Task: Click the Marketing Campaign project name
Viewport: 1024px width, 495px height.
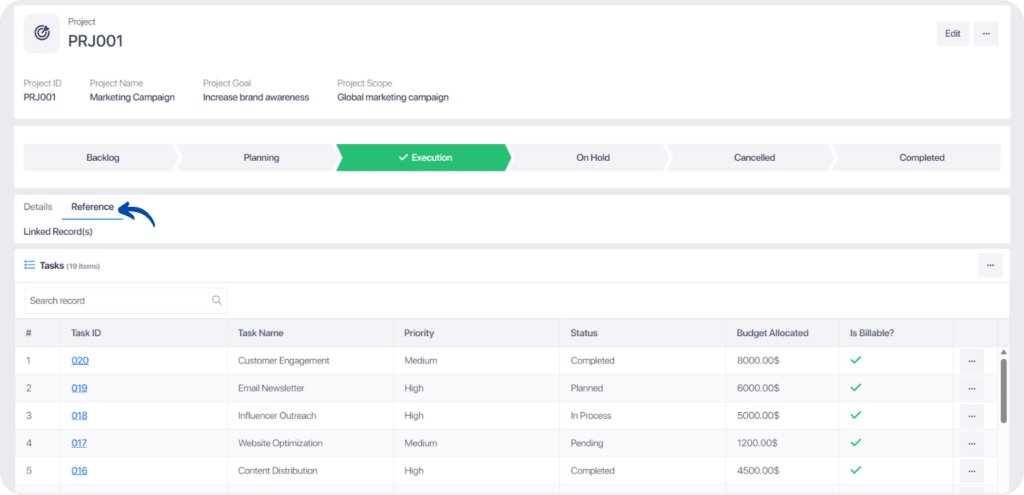Action: click(132, 97)
